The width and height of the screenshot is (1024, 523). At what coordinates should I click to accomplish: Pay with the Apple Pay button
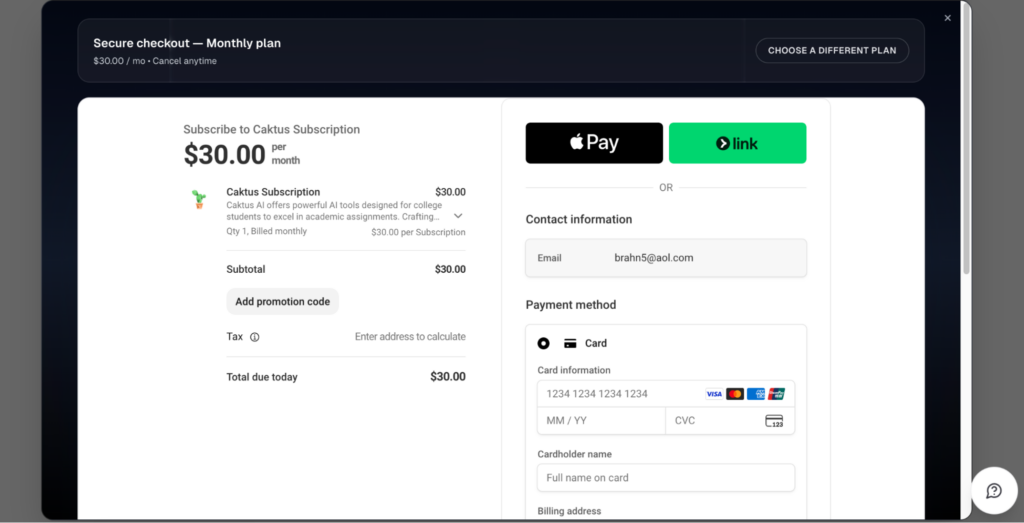pos(594,143)
